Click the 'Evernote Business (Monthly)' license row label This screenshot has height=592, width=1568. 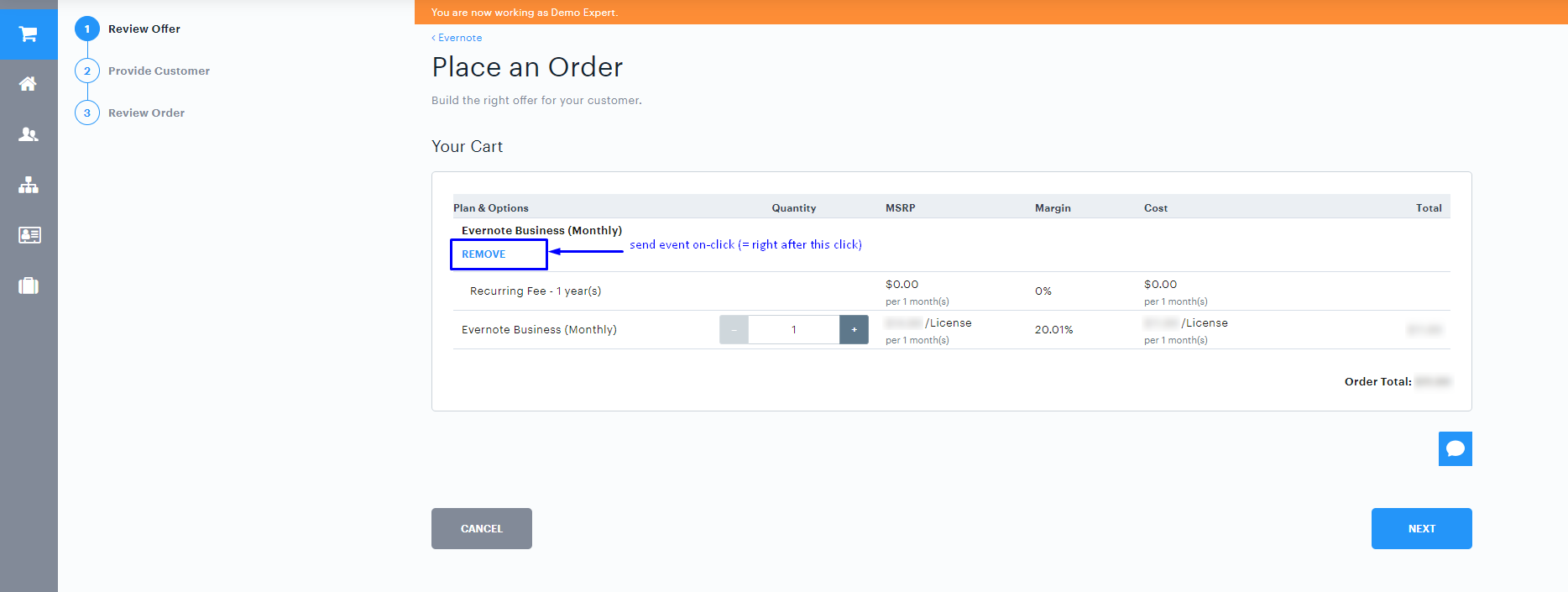coord(539,330)
